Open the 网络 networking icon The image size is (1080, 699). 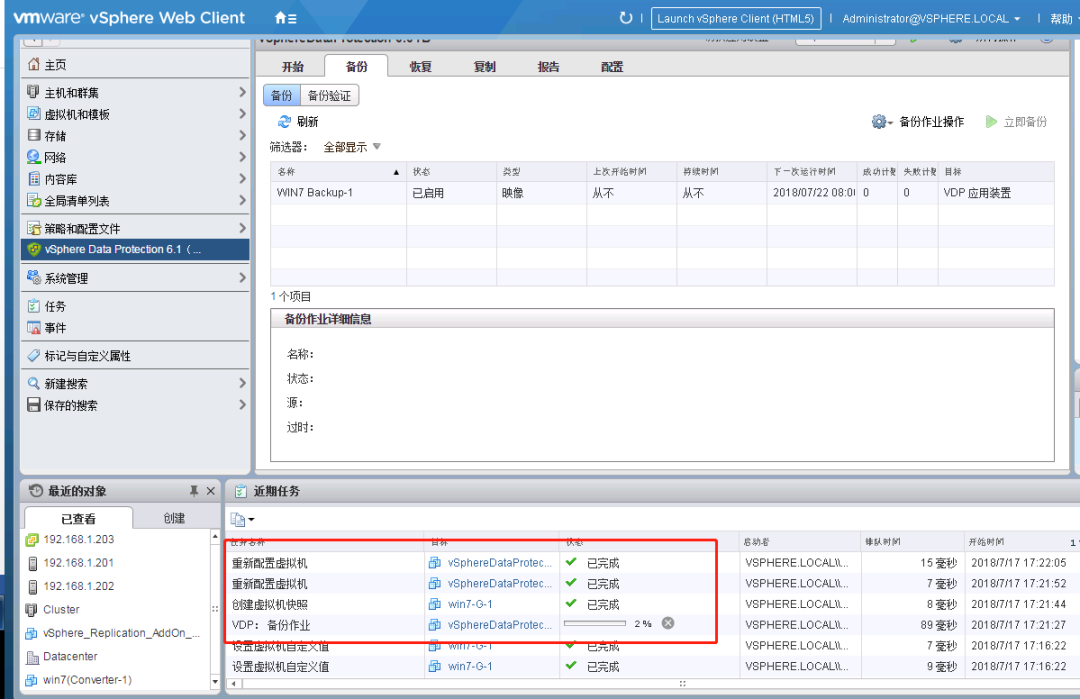click(33, 157)
